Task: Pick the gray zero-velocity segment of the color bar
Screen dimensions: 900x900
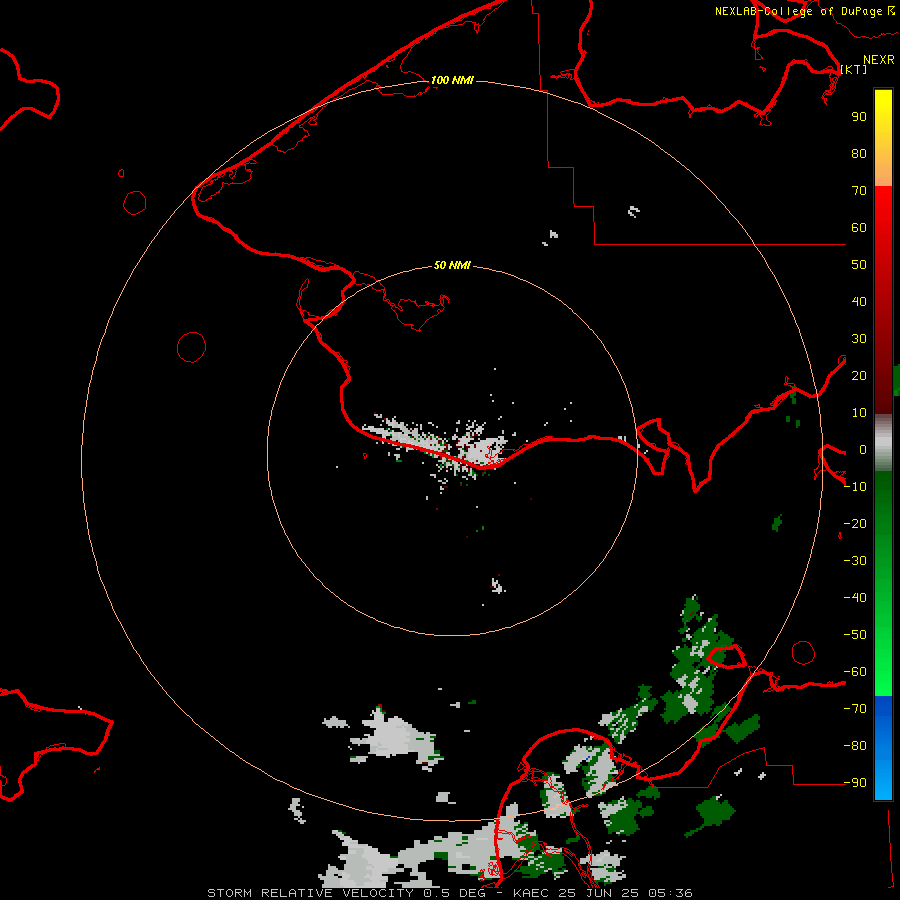Action: coord(883,443)
